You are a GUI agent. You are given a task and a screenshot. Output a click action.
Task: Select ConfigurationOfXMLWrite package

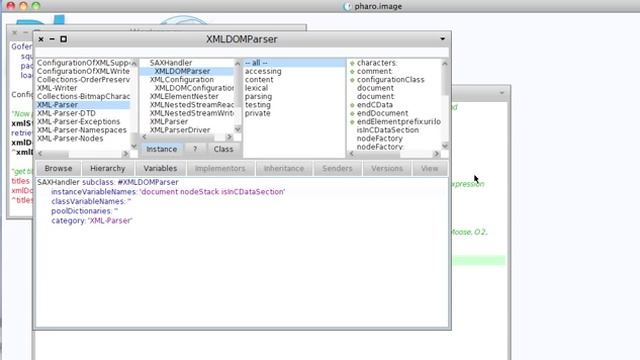coord(83,71)
